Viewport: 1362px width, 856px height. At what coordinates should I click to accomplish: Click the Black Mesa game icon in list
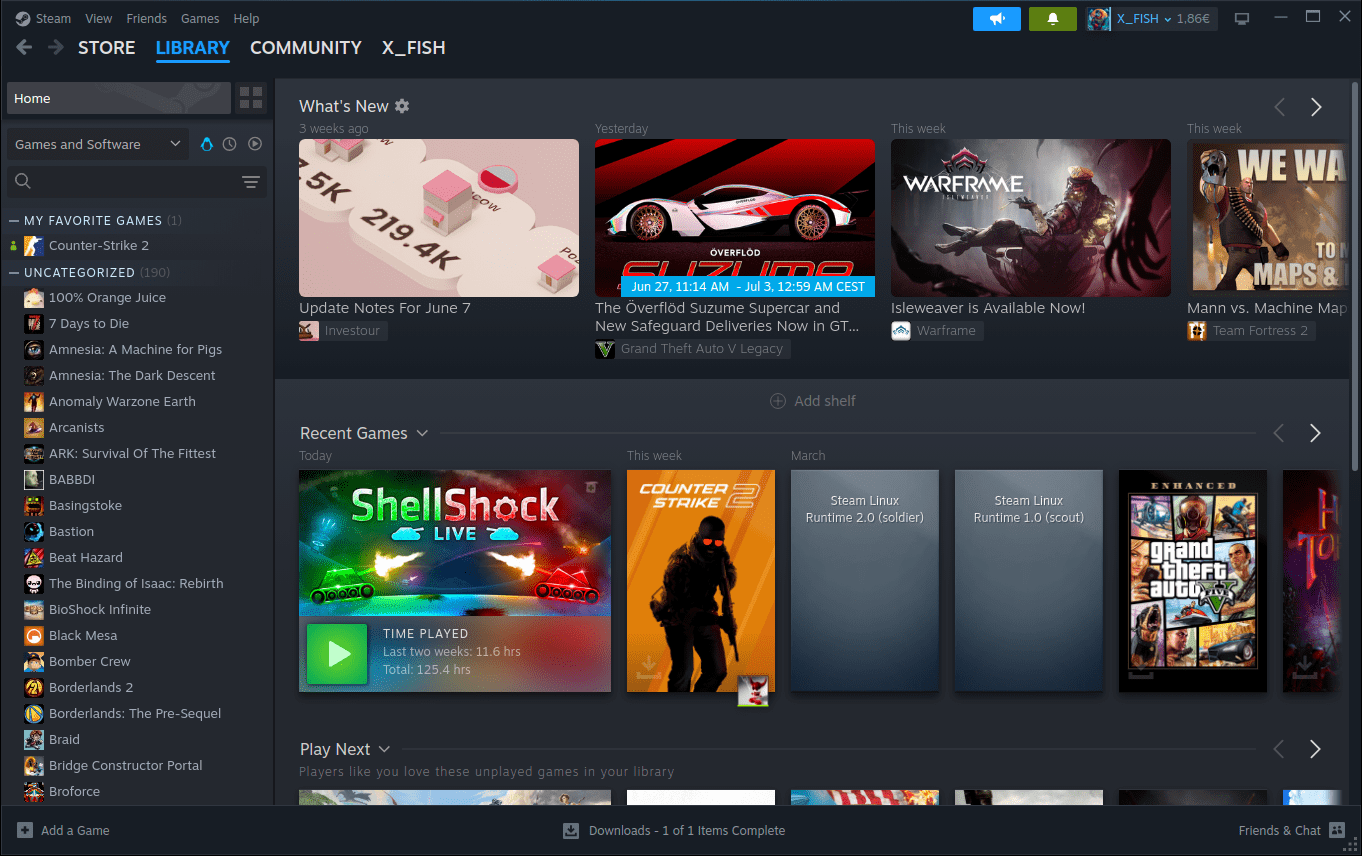34,635
